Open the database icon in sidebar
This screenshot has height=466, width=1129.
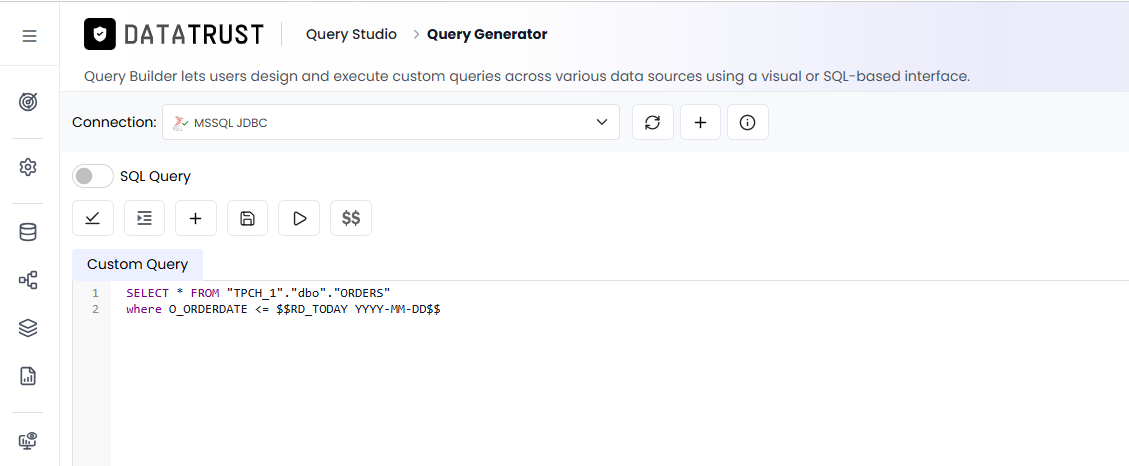(x=28, y=232)
